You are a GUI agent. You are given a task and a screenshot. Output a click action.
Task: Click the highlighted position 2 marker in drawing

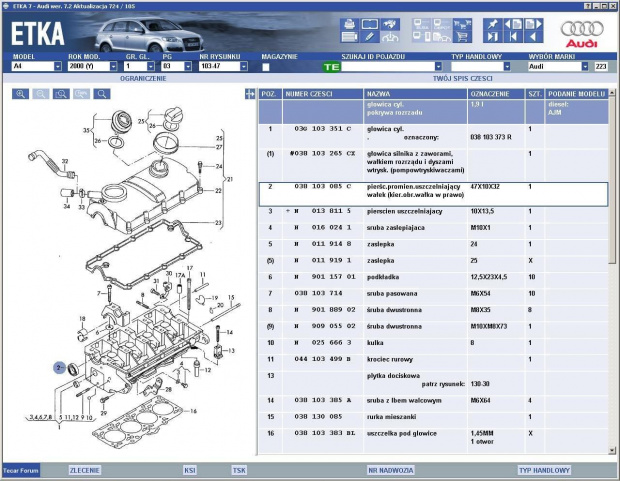(59, 368)
